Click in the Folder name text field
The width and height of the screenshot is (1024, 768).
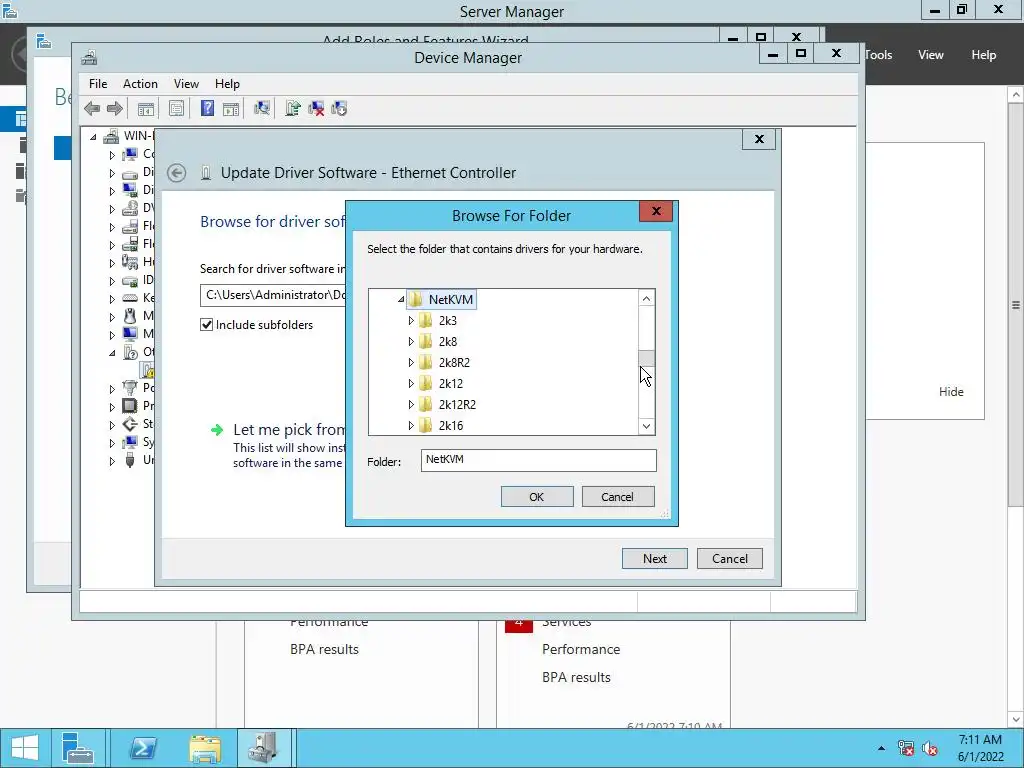point(538,460)
